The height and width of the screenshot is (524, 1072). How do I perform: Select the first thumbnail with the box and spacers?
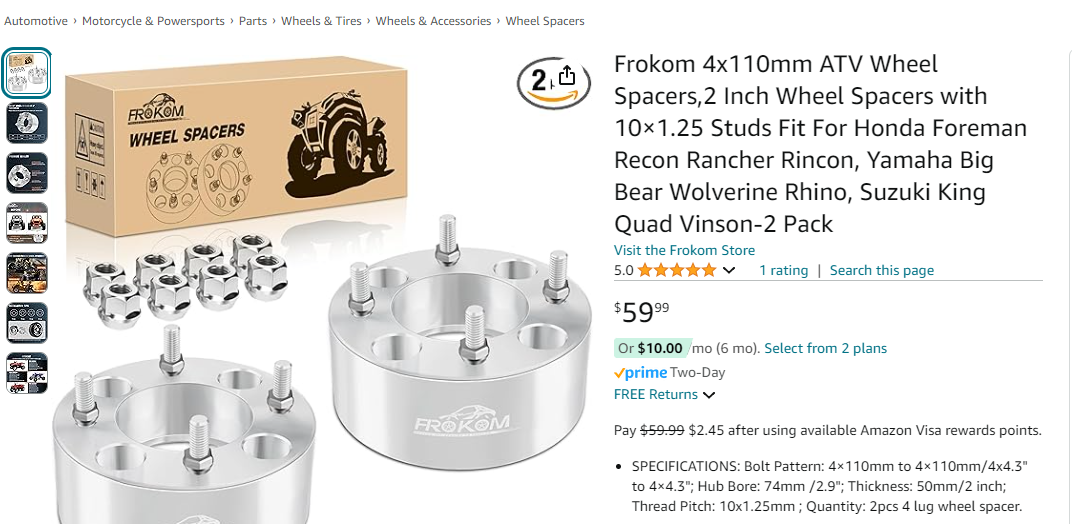pyautogui.click(x=27, y=72)
